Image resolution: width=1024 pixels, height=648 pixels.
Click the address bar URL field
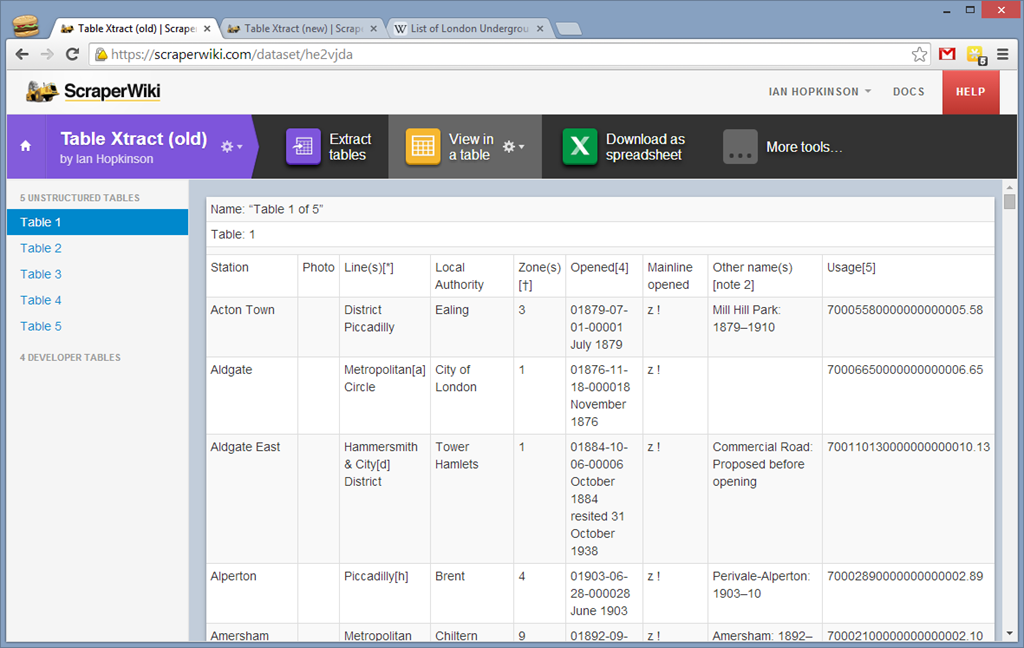(x=509, y=54)
